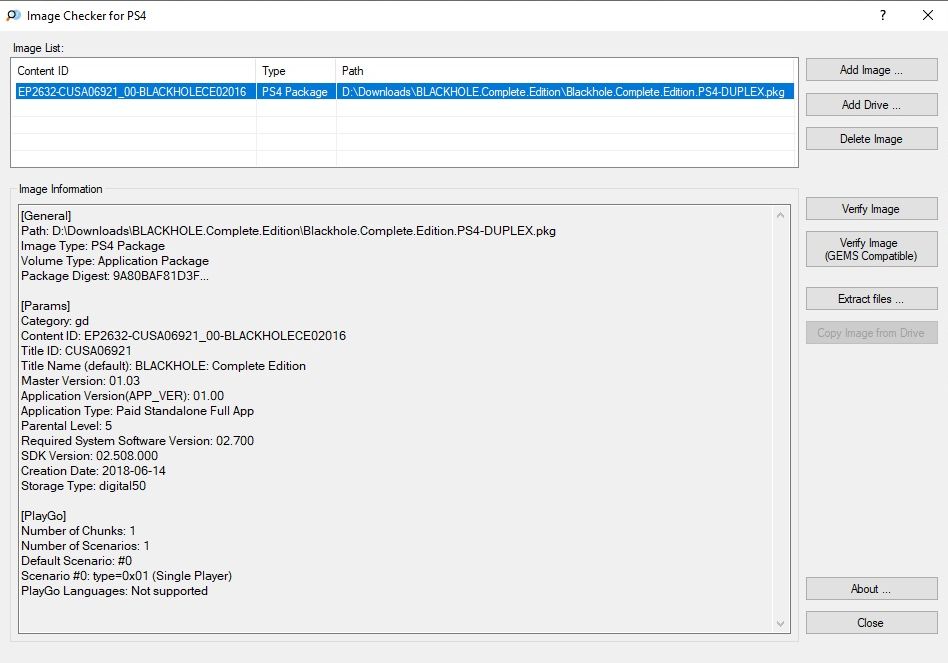Click Required System Software Version line
The width and height of the screenshot is (948, 663).
point(137,441)
